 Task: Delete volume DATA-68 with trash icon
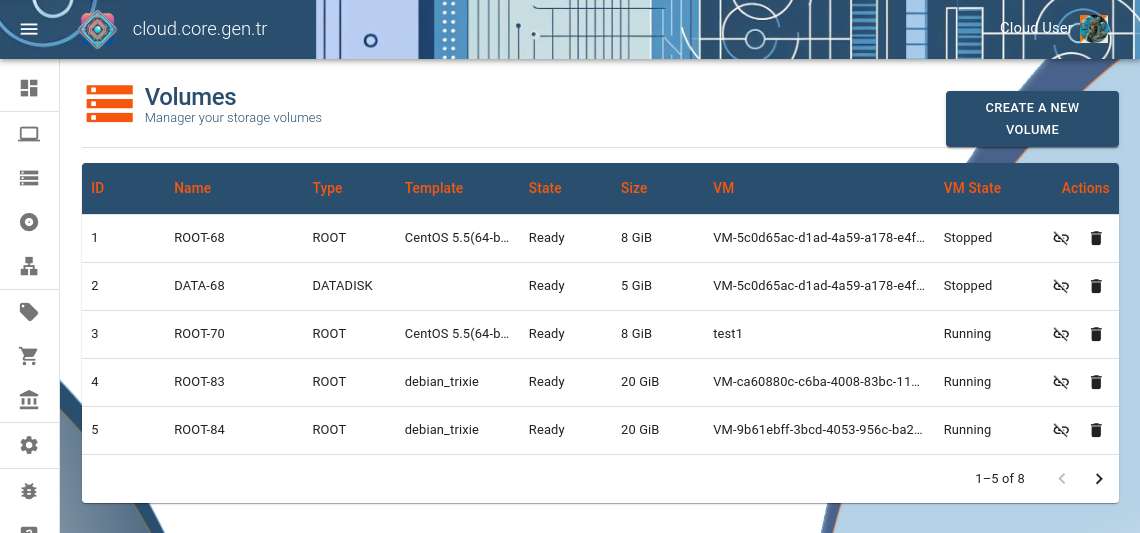tap(1096, 286)
